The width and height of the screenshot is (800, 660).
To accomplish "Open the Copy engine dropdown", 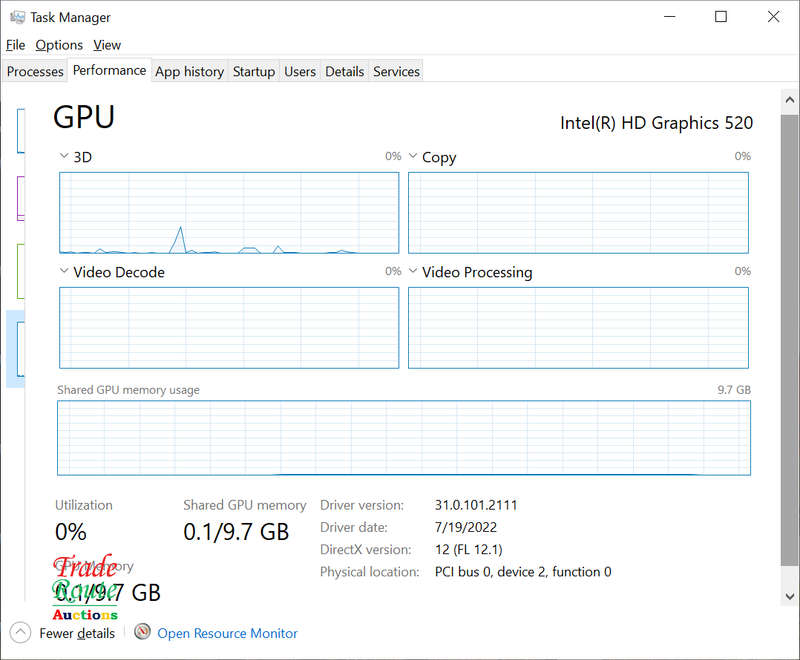I will 413,157.
